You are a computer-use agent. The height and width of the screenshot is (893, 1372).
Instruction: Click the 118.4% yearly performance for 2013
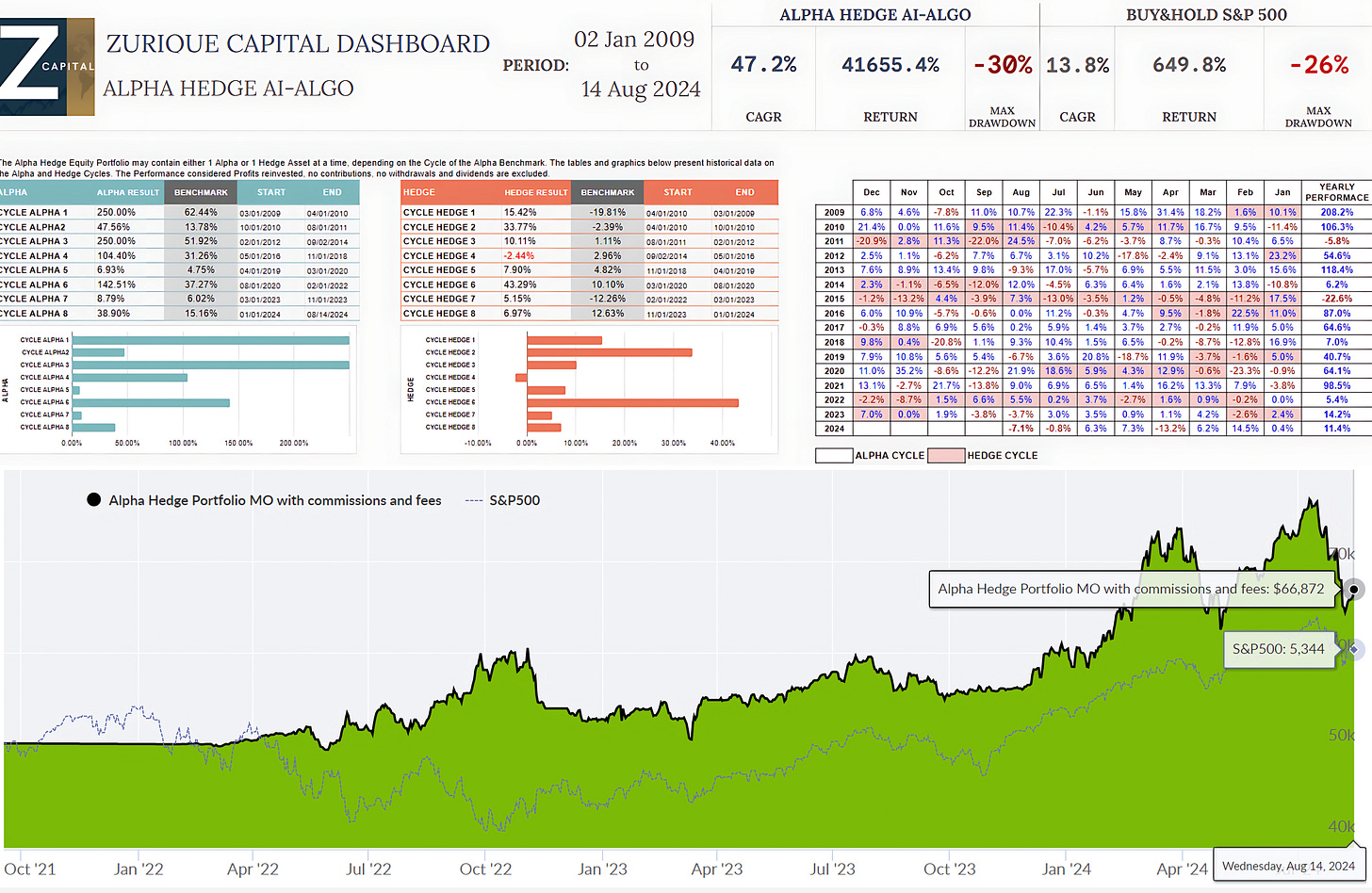(1336, 270)
